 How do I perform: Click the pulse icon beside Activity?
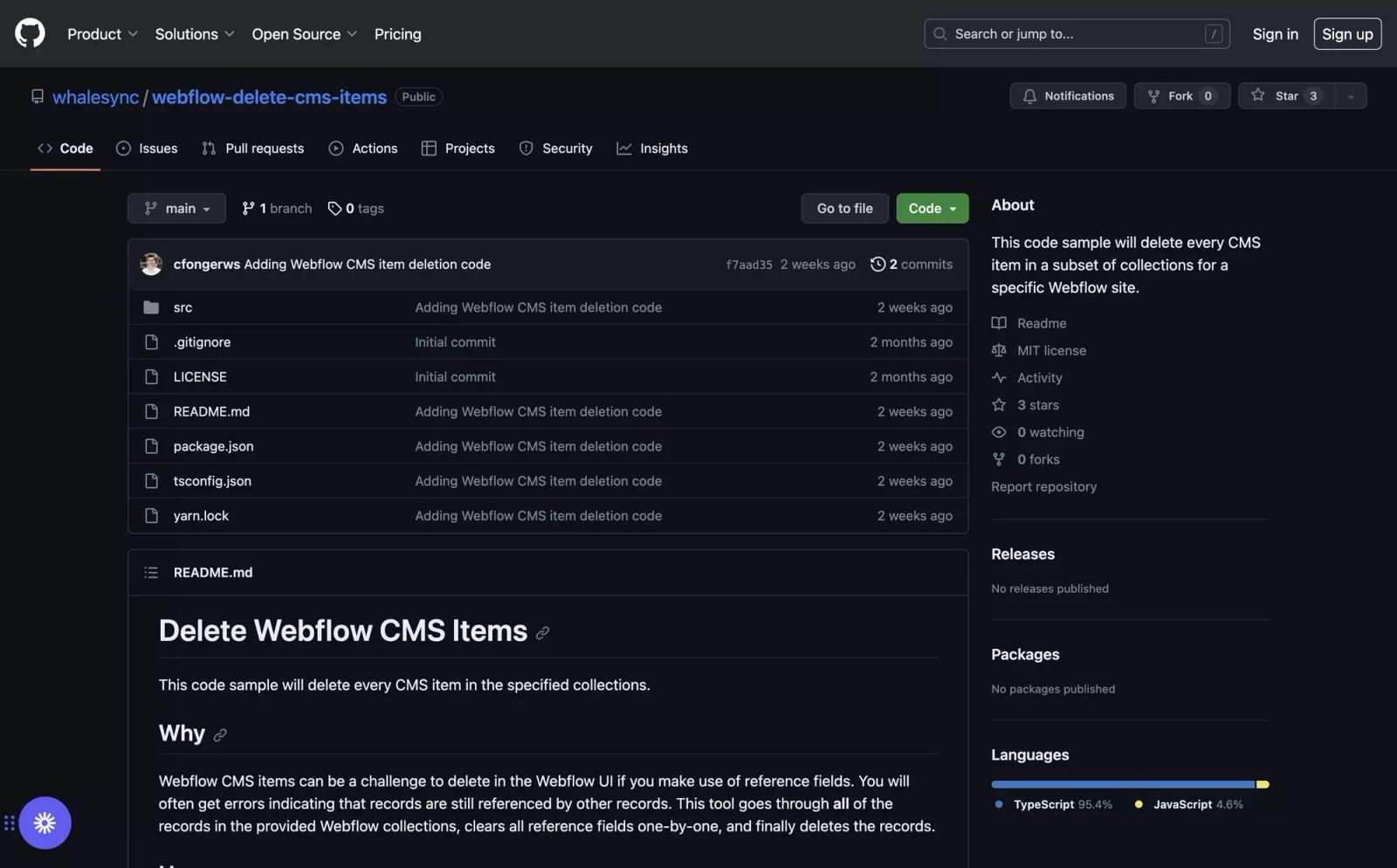pos(999,377)
